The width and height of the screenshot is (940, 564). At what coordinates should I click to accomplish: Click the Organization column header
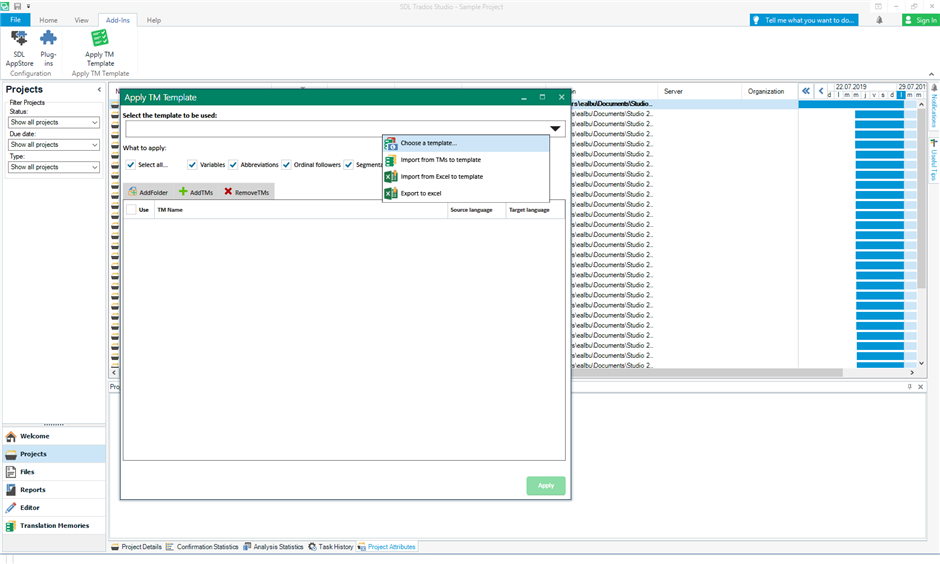(x=769, y=91)
